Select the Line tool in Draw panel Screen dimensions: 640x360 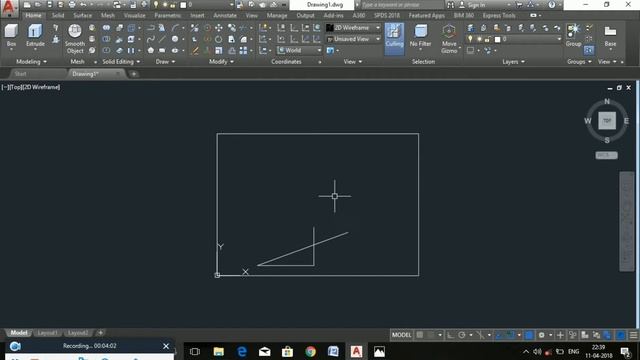162,39
